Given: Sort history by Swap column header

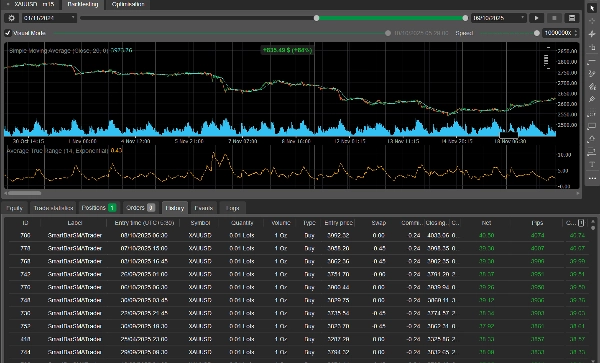Looking at the screenshot, I should [378, 223].
